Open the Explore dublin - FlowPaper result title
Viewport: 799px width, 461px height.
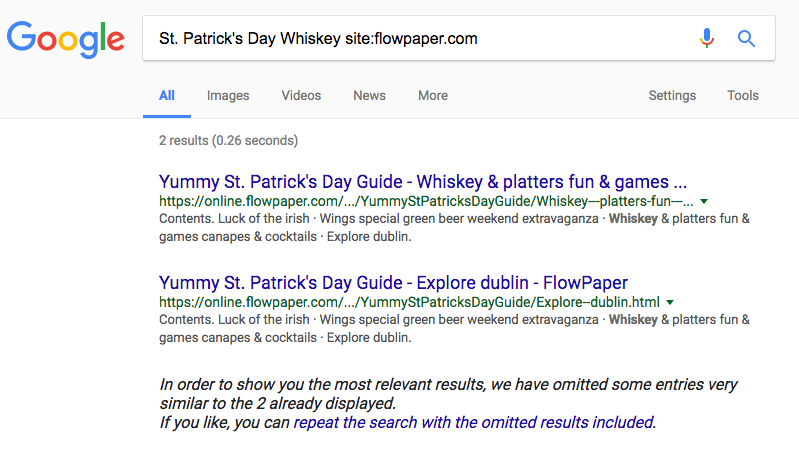[393, 283]
